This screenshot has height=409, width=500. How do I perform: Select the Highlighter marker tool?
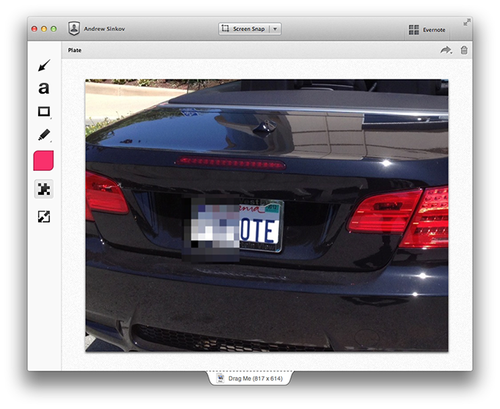pyautogui.click(x=44, y=135)
